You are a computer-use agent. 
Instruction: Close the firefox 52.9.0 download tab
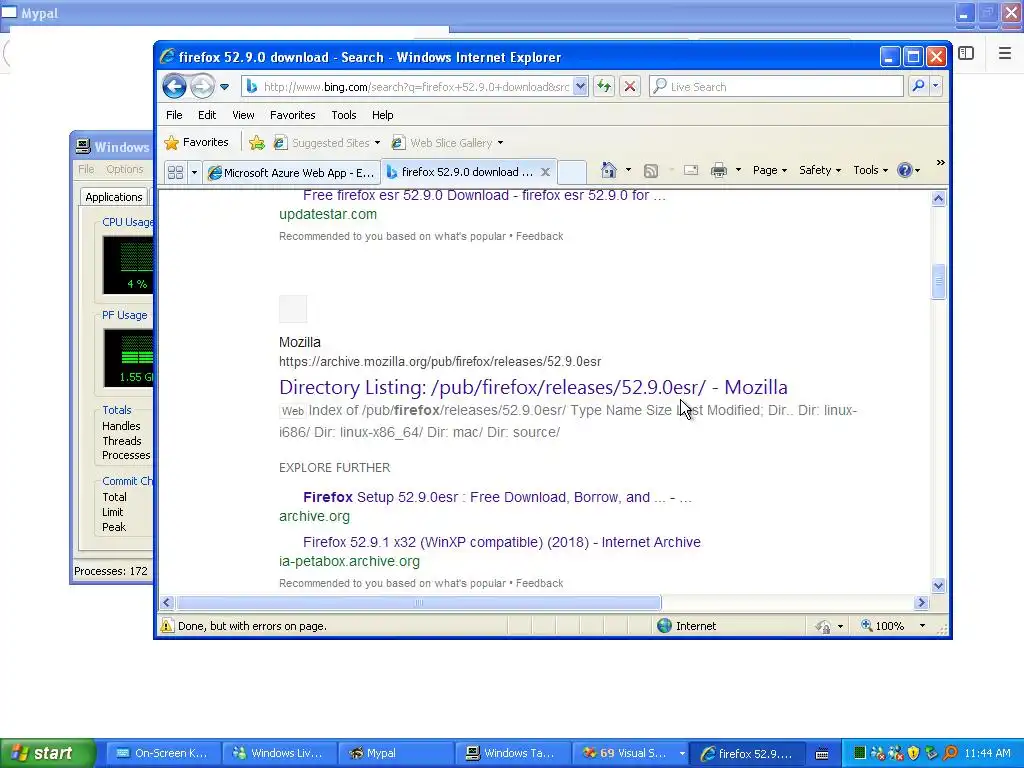(545, 172)
